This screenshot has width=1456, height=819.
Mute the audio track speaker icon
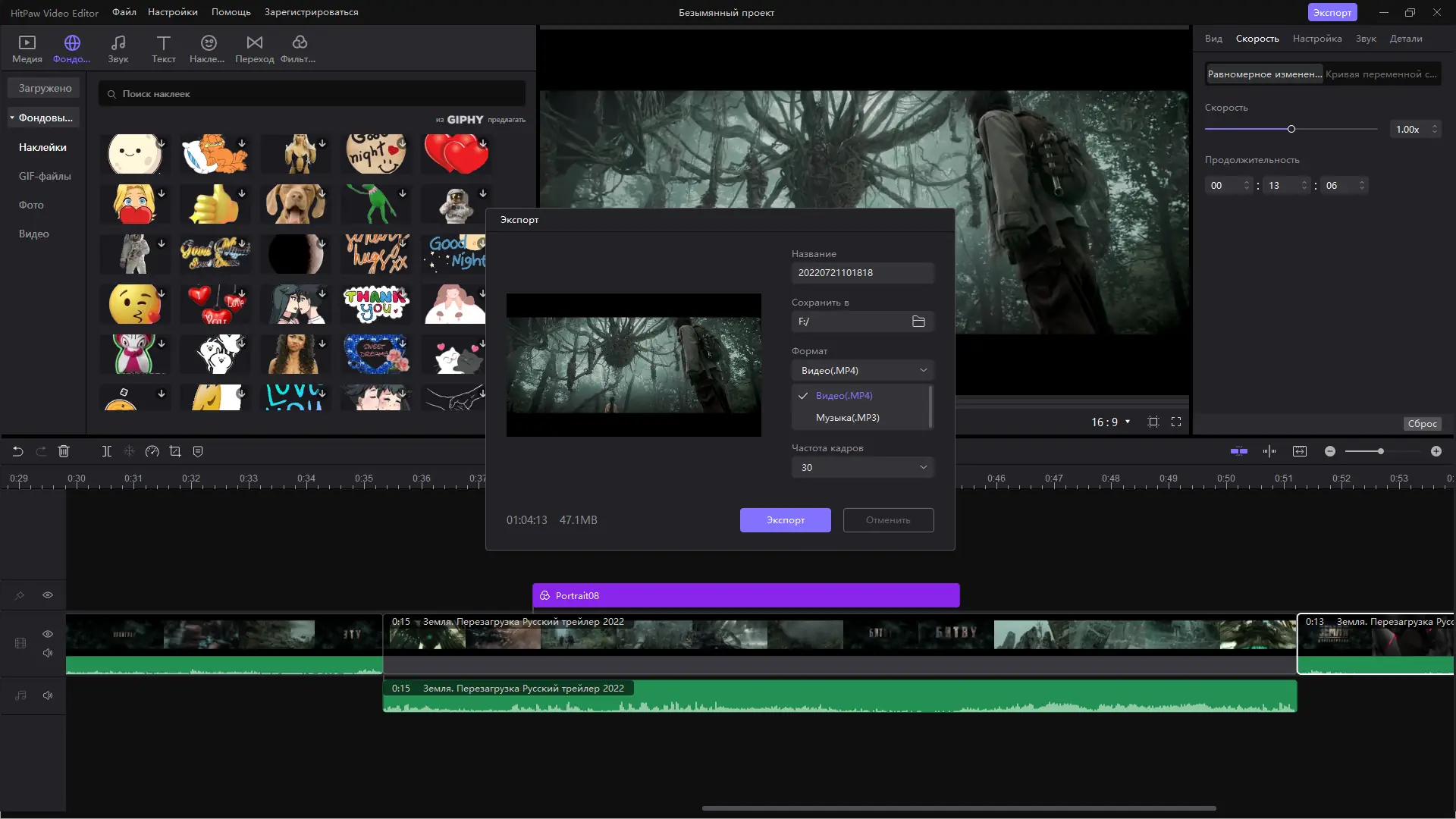pos(48,695)
